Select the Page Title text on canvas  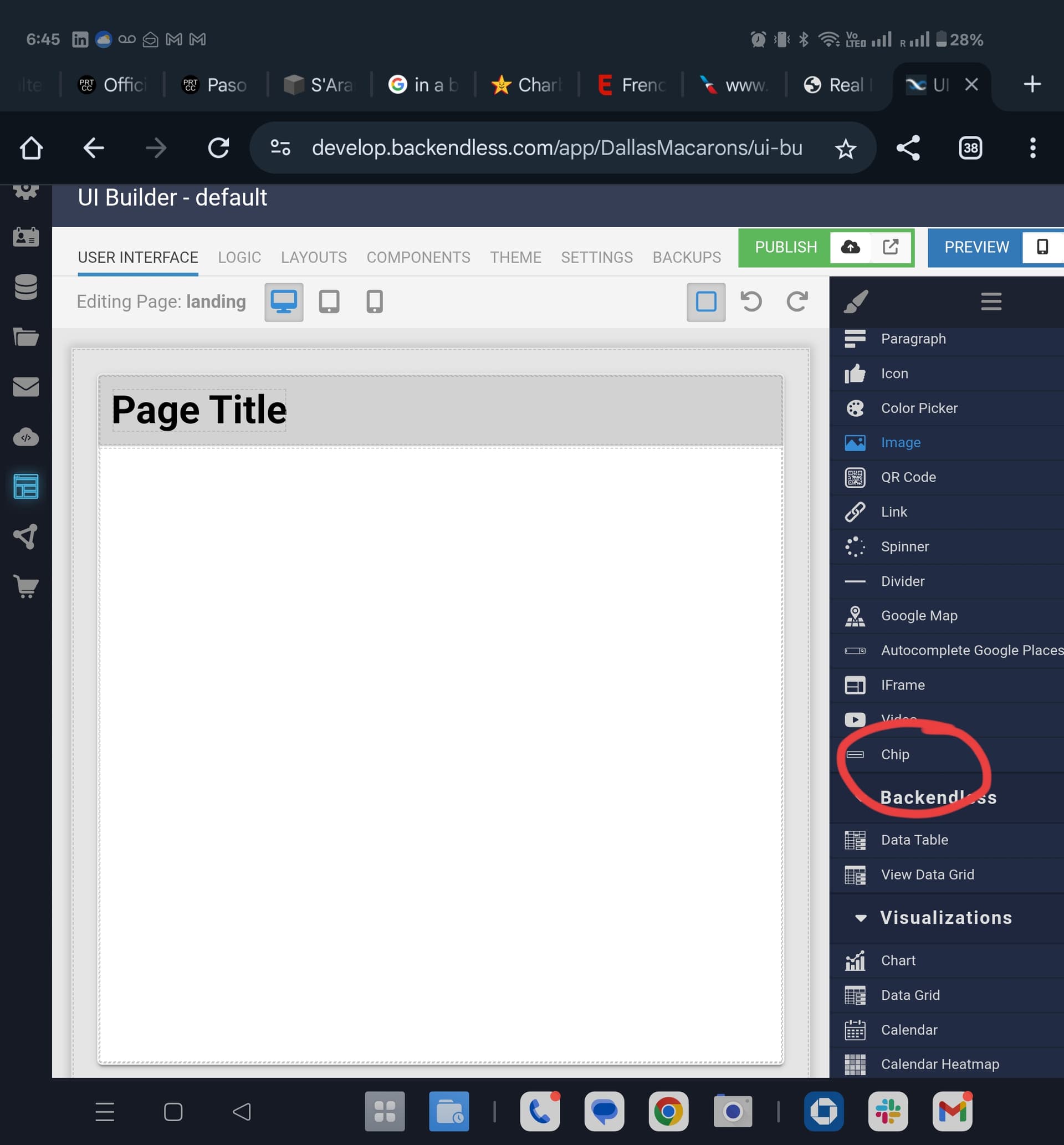point(199,410)
